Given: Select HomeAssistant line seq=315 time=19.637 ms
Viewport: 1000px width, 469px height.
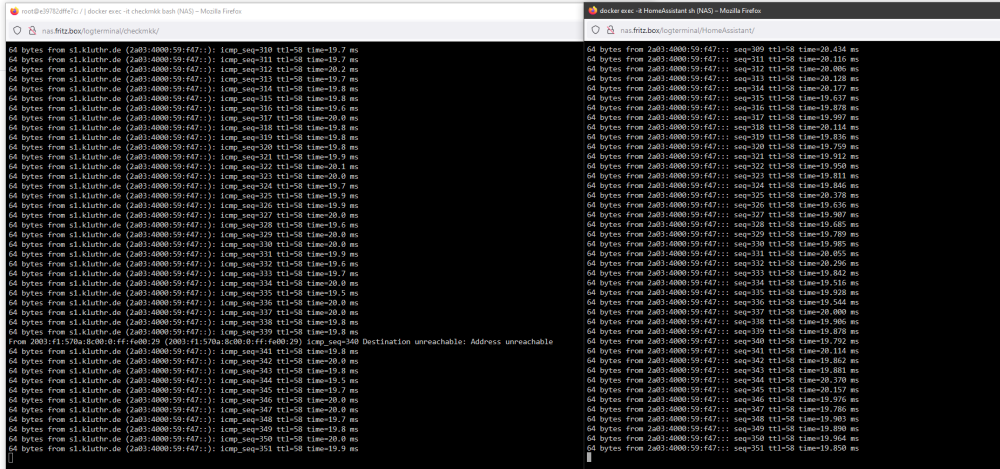Looking at the screenshot, I should (723, 98).
